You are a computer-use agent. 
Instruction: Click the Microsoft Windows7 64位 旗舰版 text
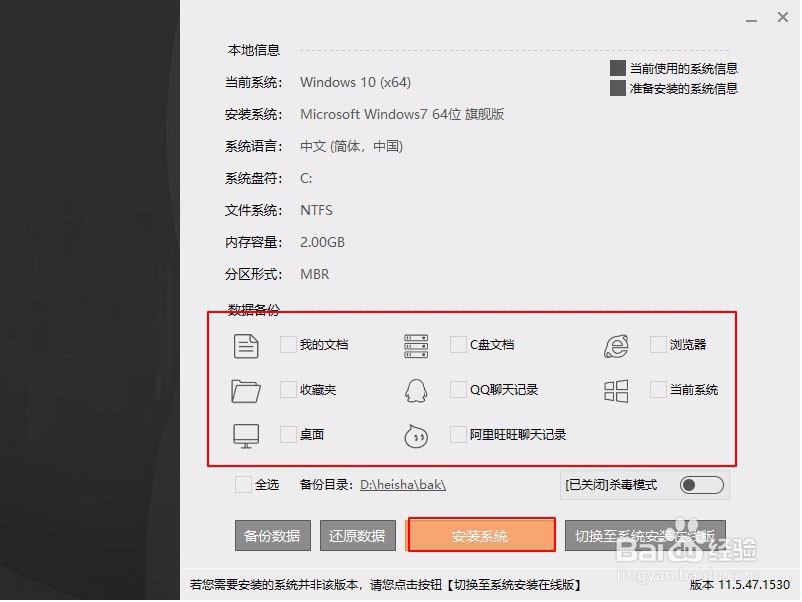point(402,114)
